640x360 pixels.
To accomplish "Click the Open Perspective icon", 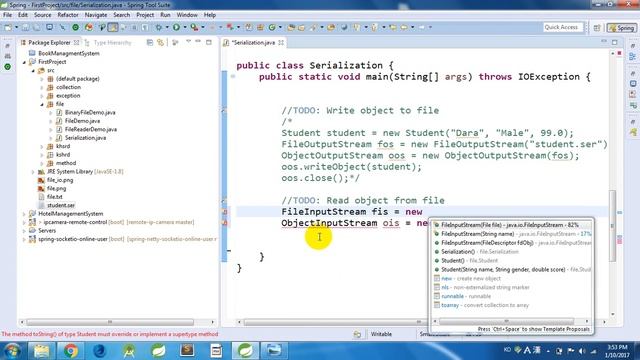I will pos(597,28).
